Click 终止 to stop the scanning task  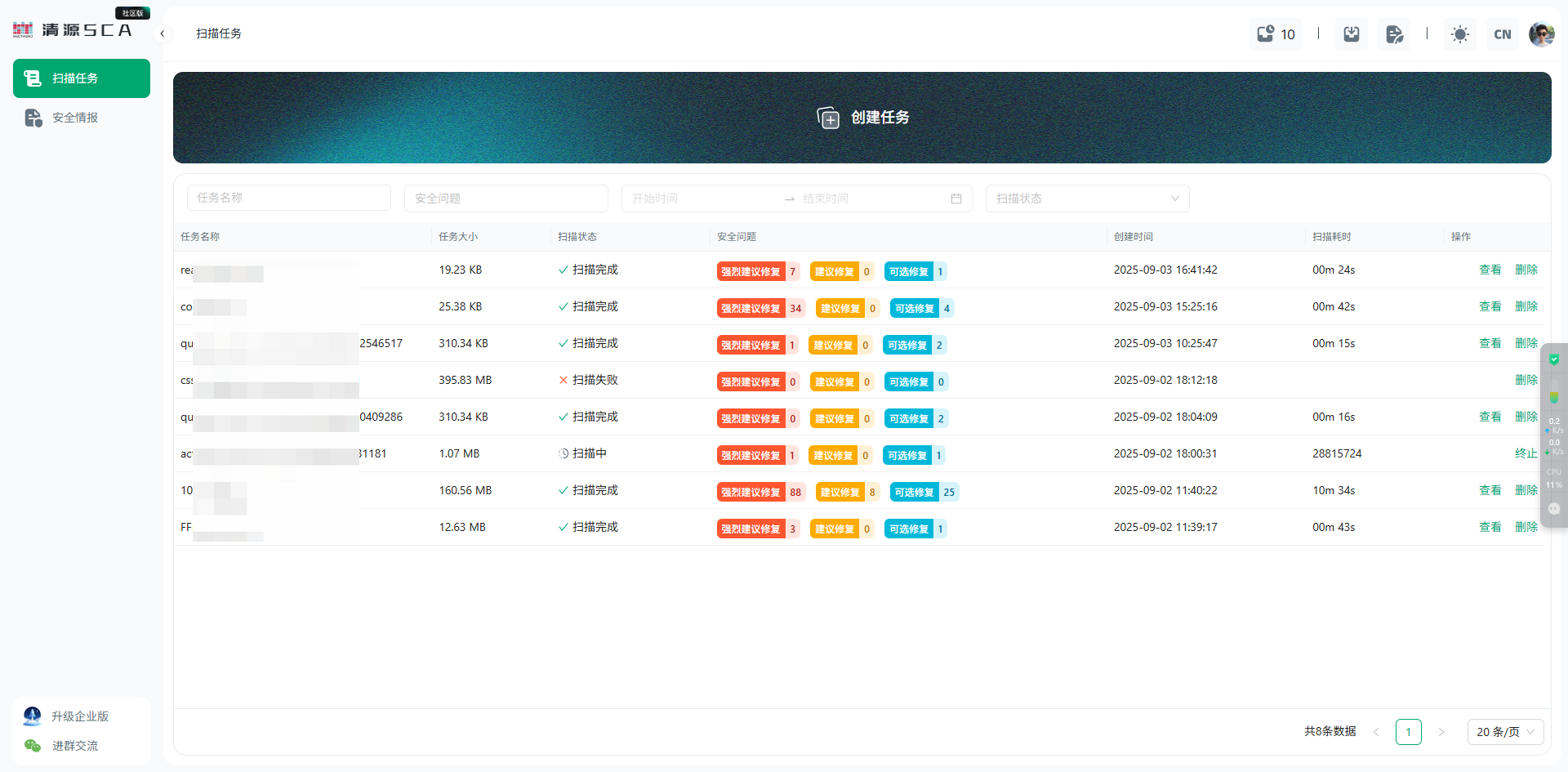(1526, 453)
